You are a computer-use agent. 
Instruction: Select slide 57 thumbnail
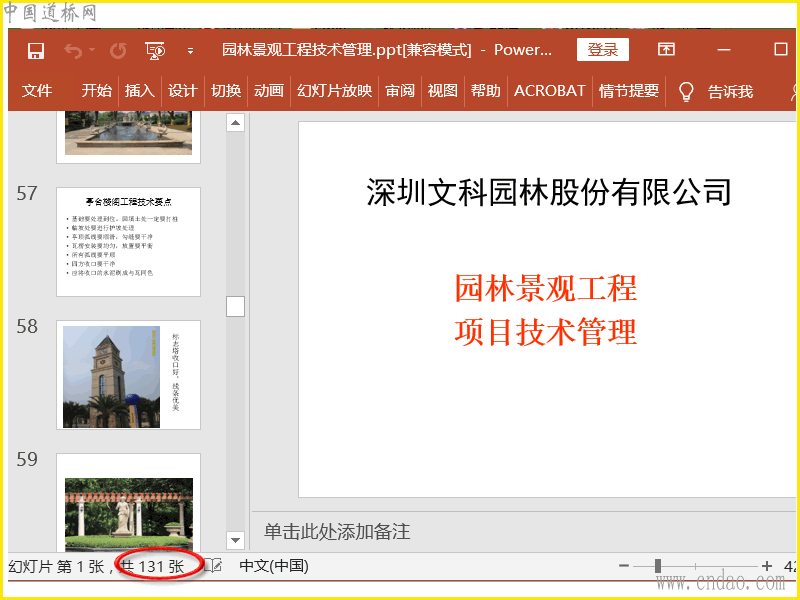pos(129,242)
